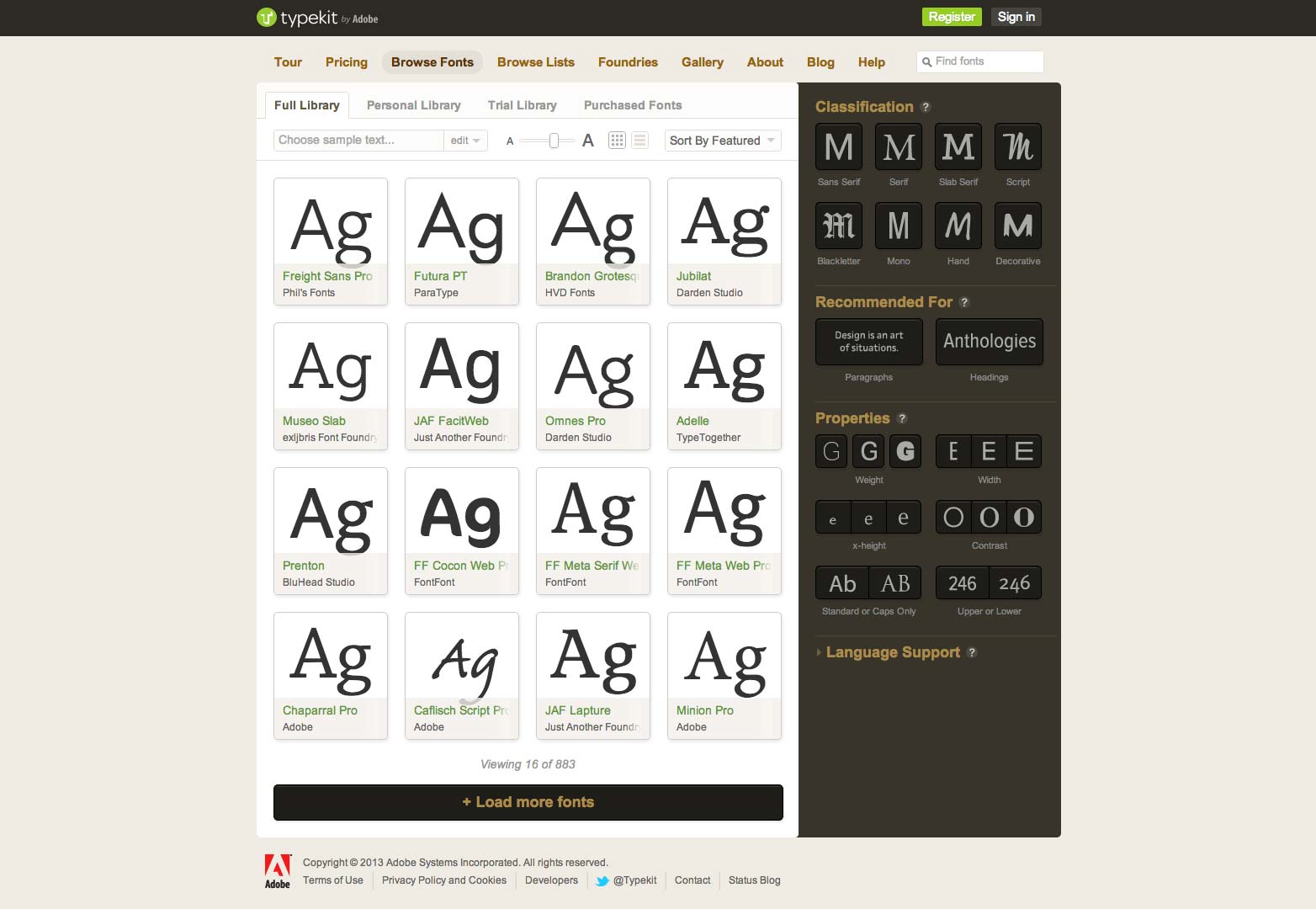Click the Register button
Screen dimensions: 1316x909
952,17
